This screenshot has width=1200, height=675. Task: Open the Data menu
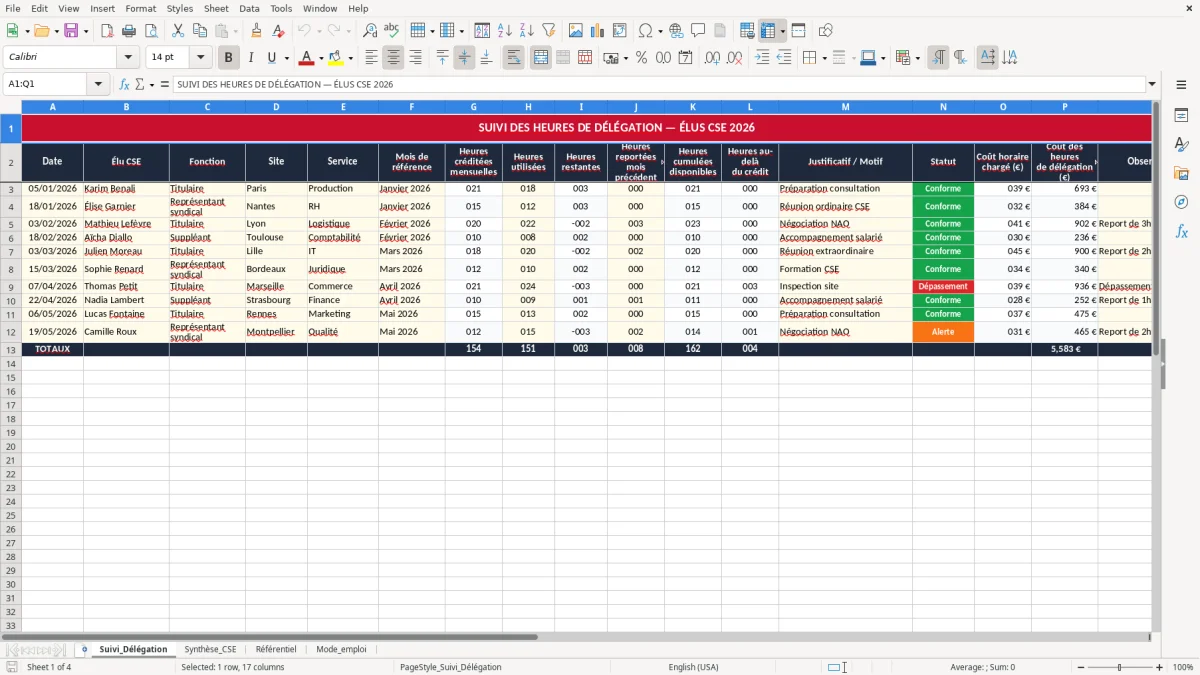249,8
